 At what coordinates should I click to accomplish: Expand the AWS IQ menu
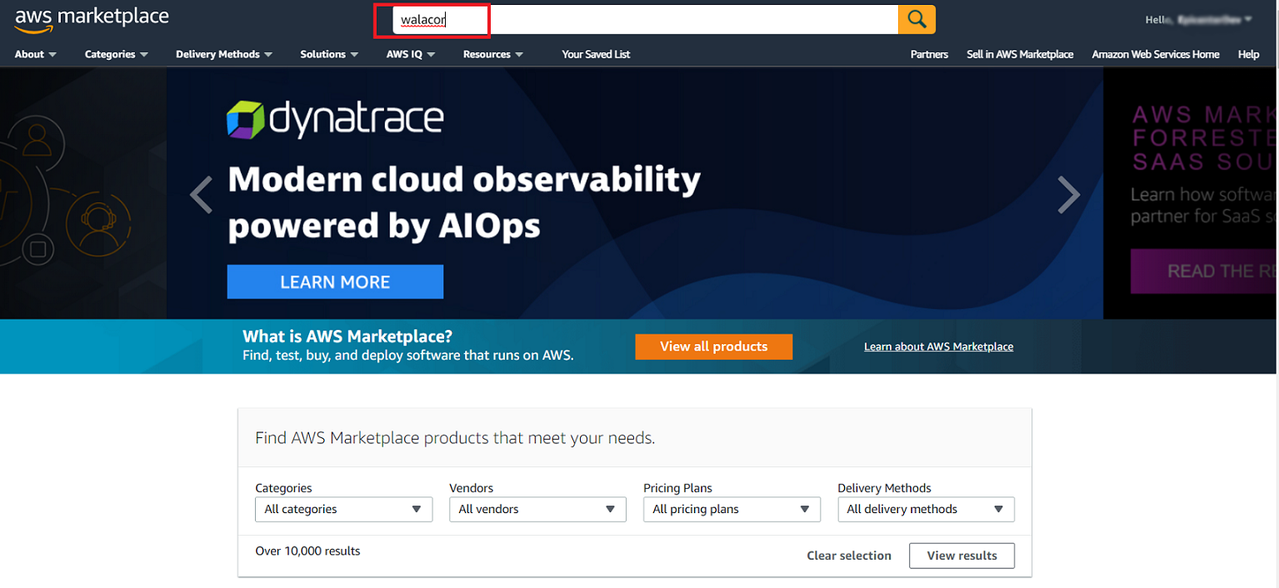(x=411, y=54)
